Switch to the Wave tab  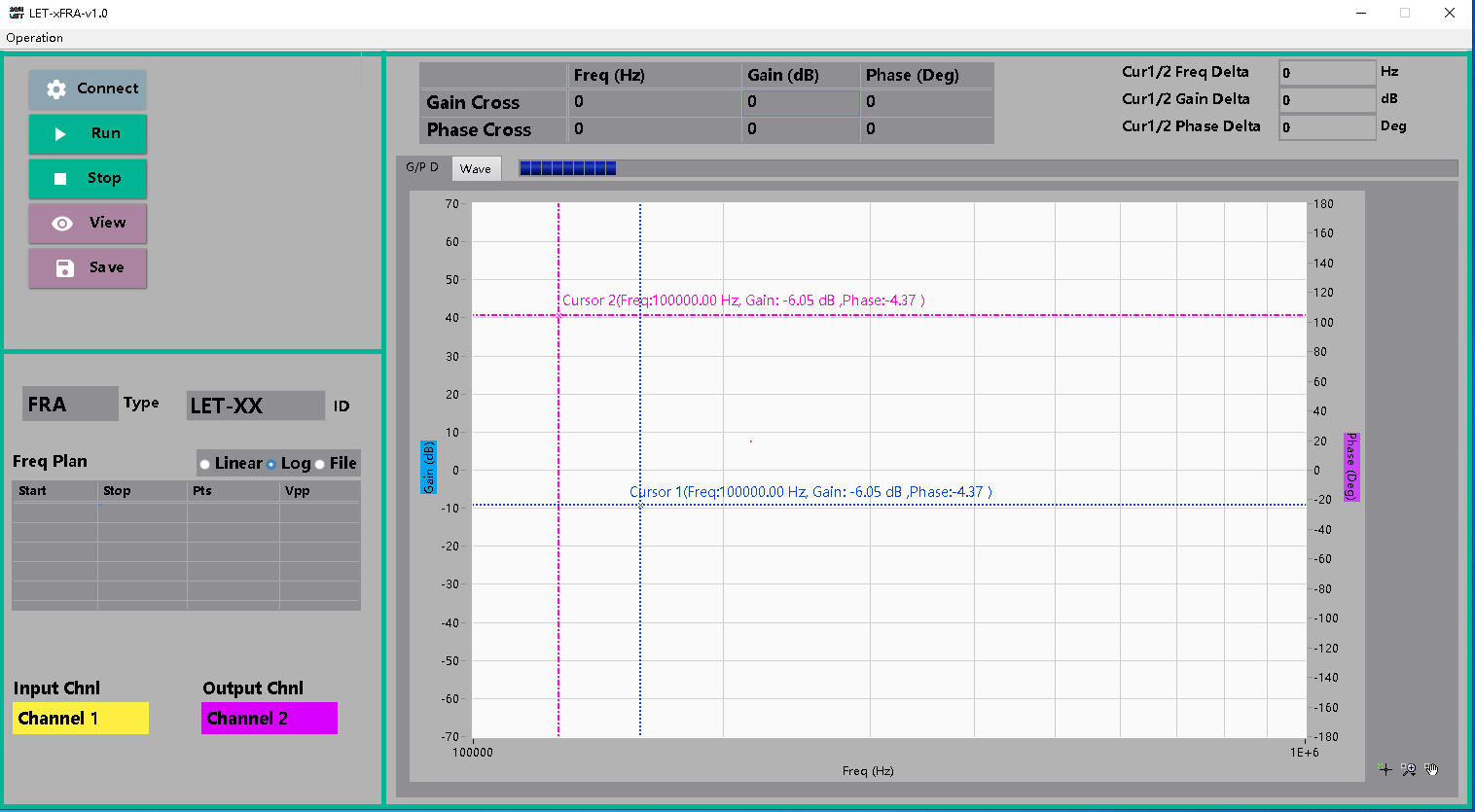[x=476, y=169]
